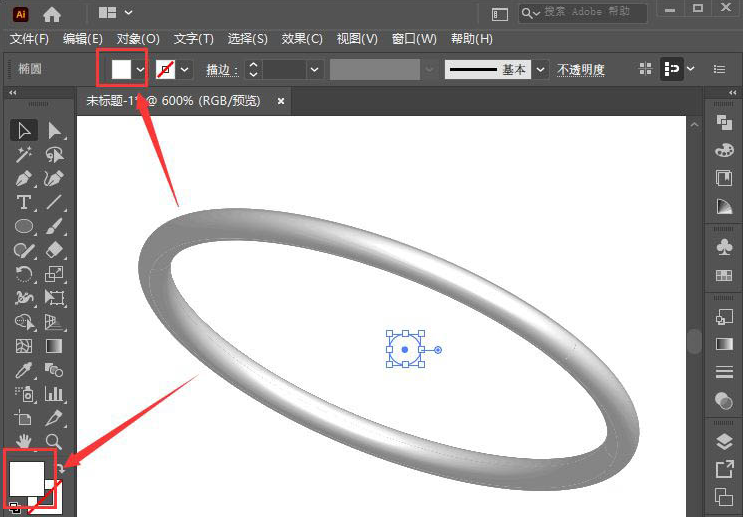The image size is (743, 517).
Task: Expand the stroke weight dropdown
Action: (314, 70)
